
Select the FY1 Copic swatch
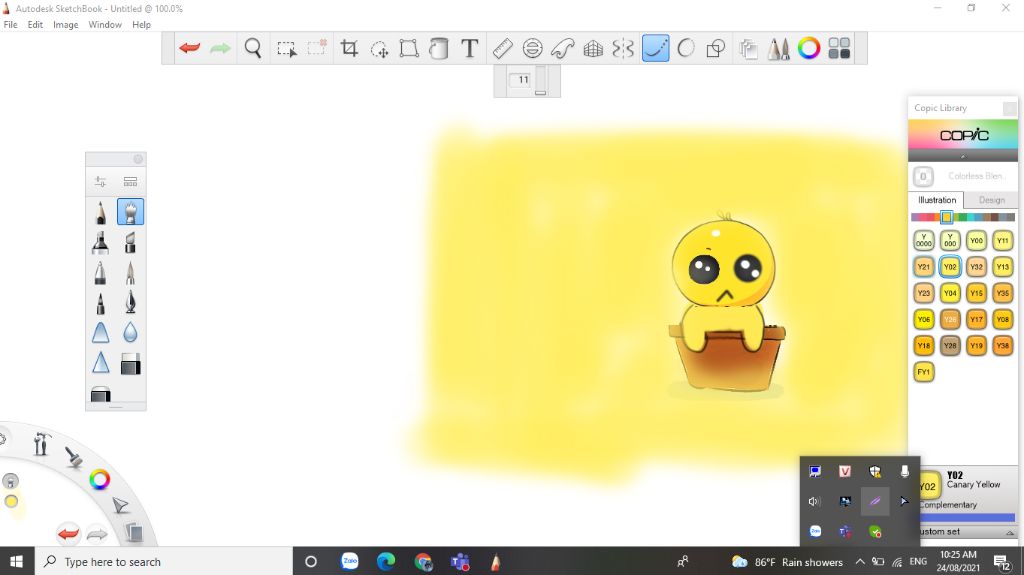click(x=923, y=372)
